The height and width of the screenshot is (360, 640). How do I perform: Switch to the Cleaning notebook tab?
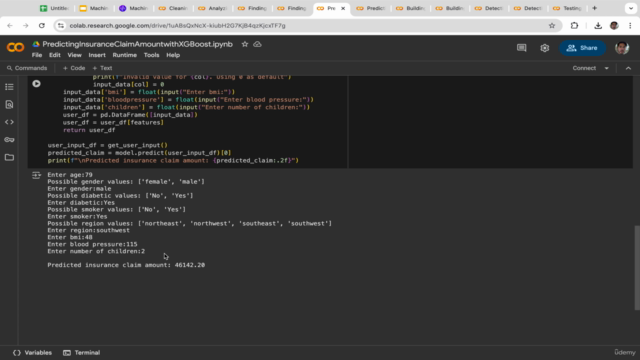tap(173, 8)
